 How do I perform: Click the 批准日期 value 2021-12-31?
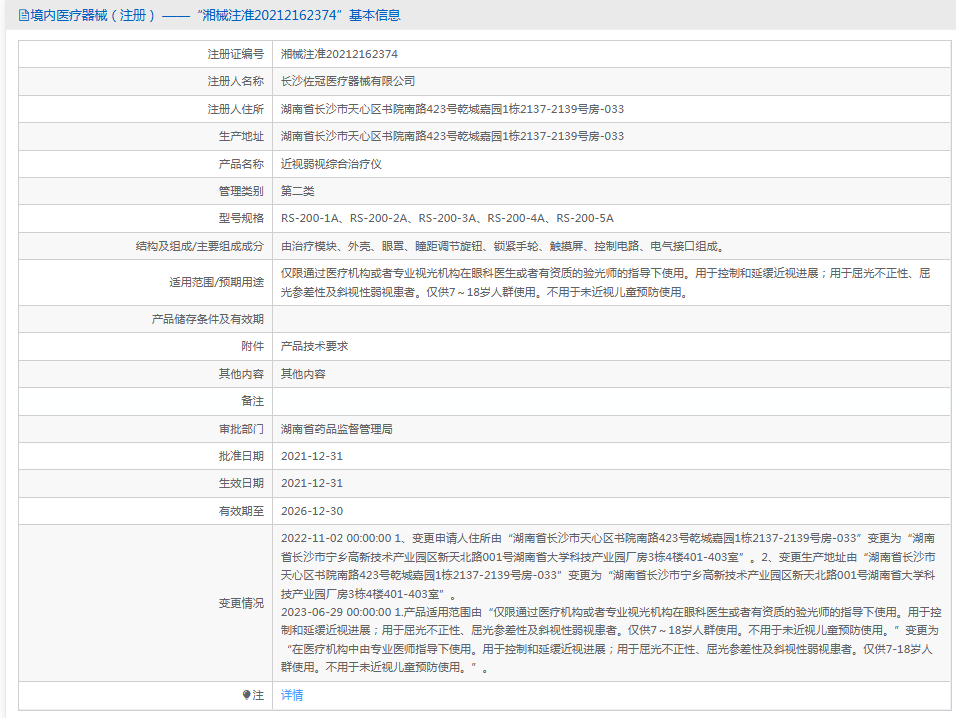tap(312, 456)
